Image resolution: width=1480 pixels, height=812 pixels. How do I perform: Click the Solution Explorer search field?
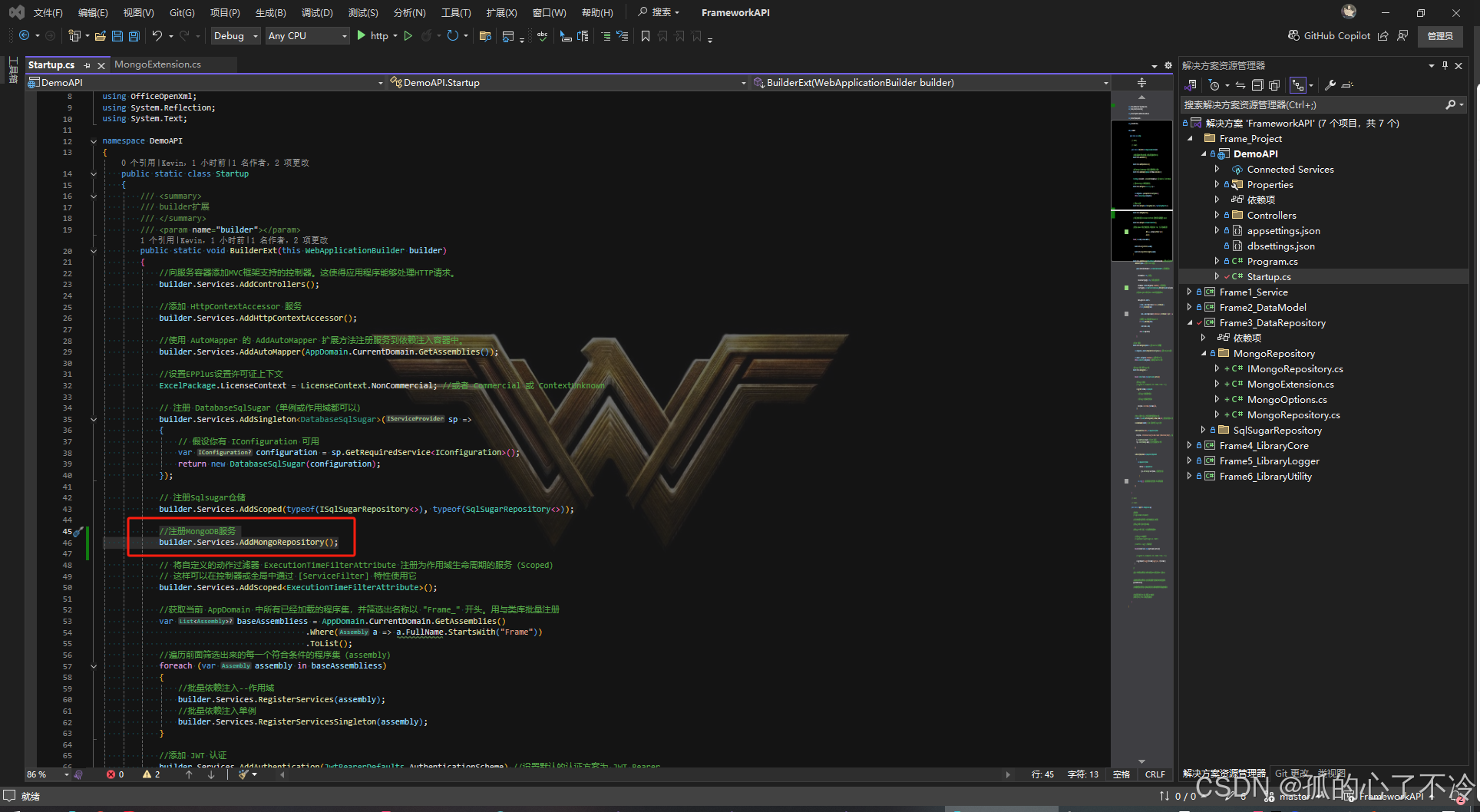click(x=1313, y=104)
